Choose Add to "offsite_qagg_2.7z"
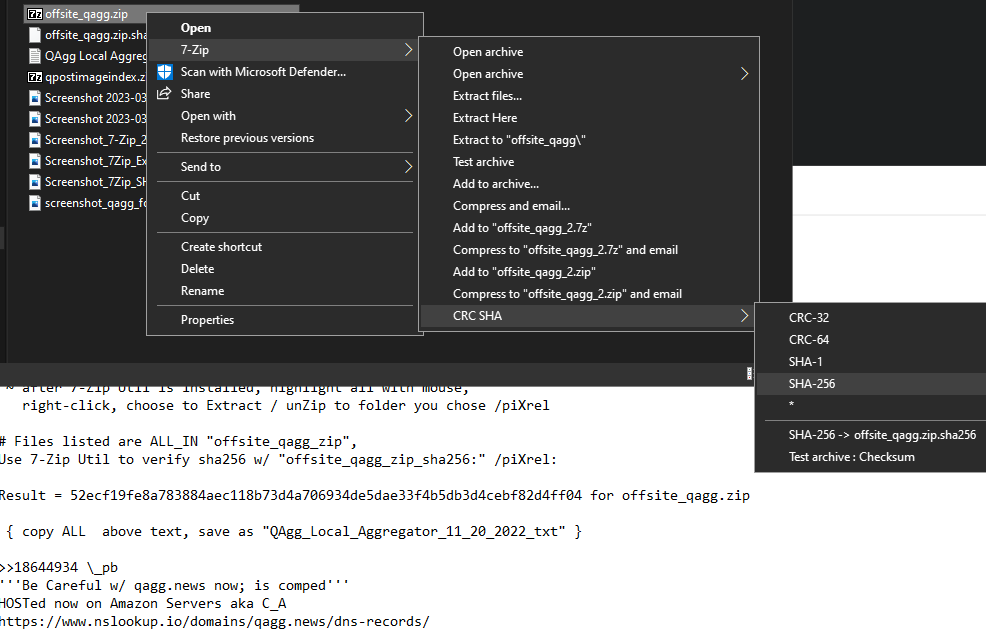986x633 pixels. pos(589,228)
